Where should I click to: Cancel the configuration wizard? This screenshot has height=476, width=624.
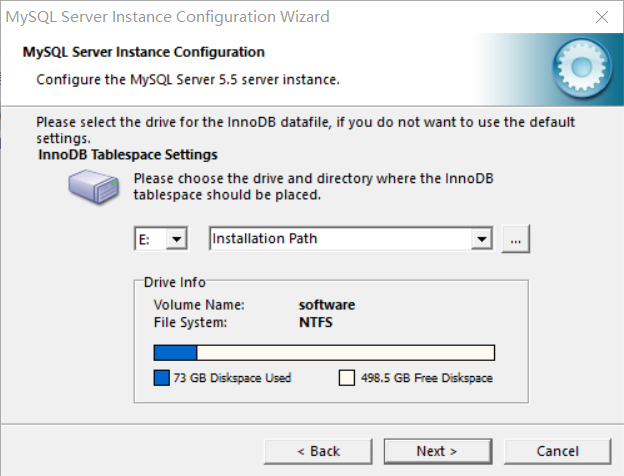[558, 451]
